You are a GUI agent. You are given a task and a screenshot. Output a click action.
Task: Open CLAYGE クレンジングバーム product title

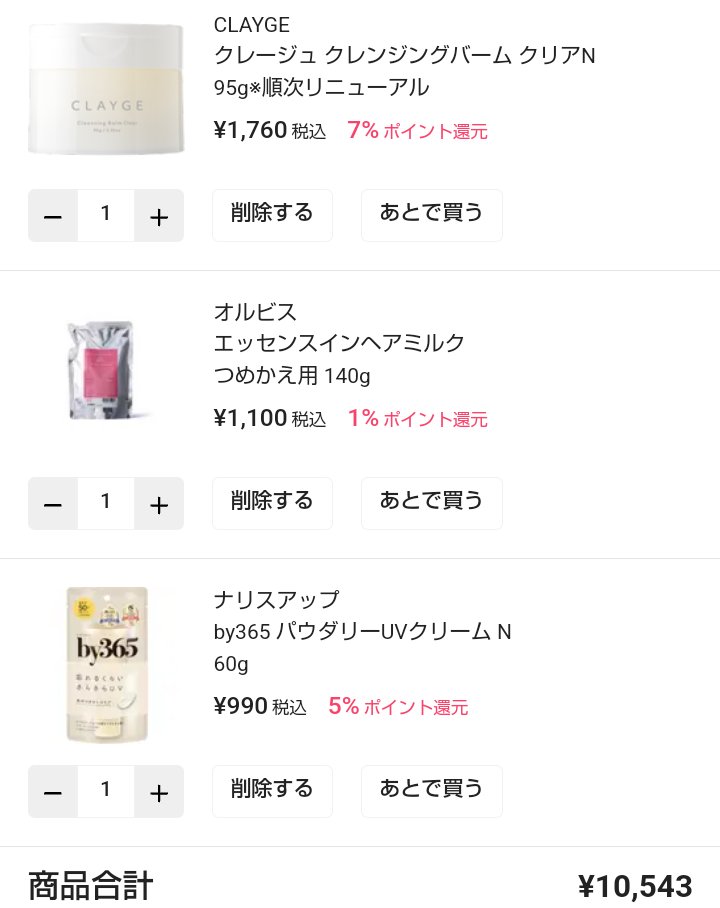(x=404, y=56)
